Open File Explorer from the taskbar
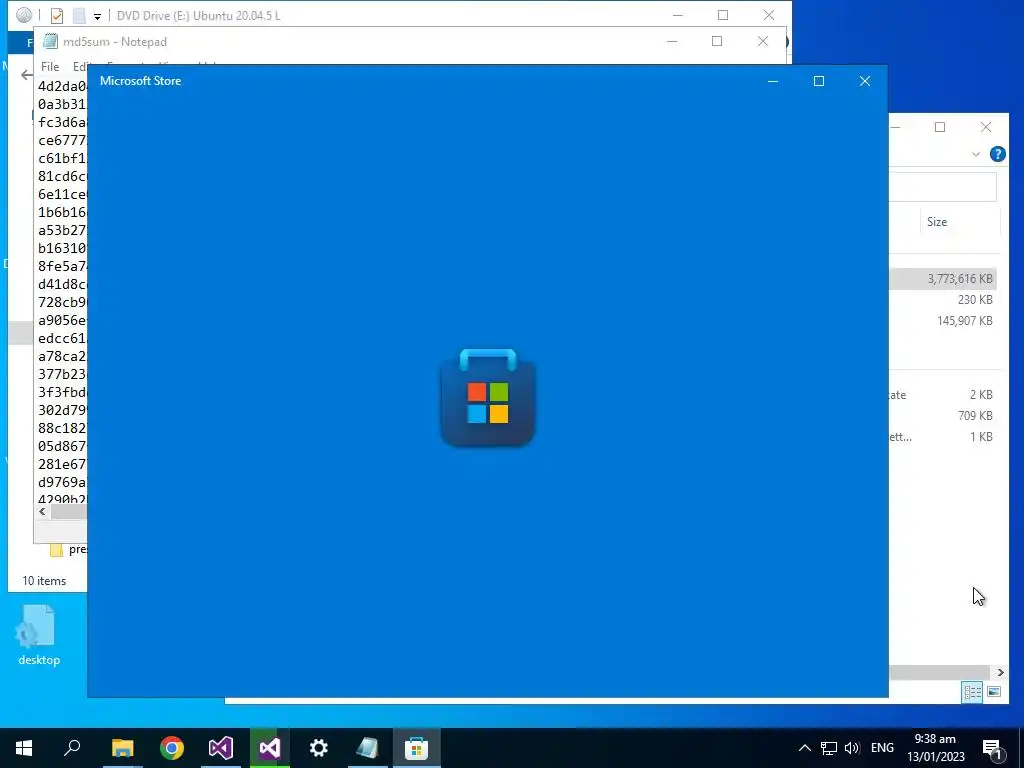 click(x=122, y=748)
